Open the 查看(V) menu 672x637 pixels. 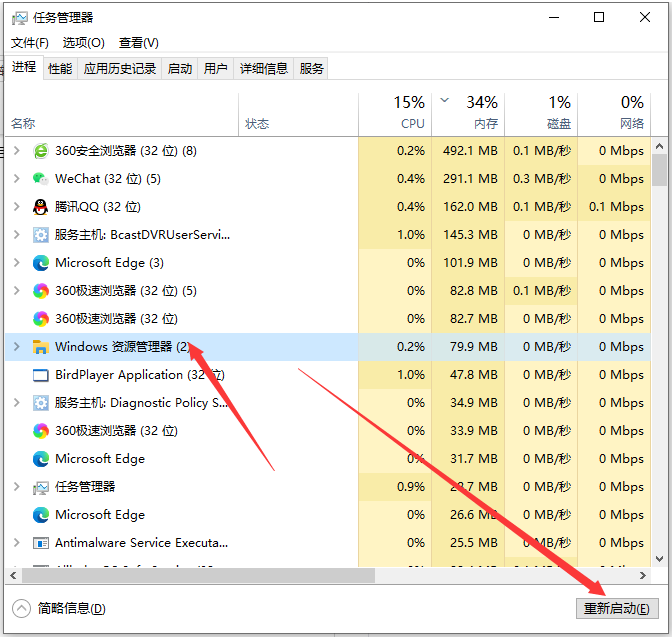coord(138,43)
